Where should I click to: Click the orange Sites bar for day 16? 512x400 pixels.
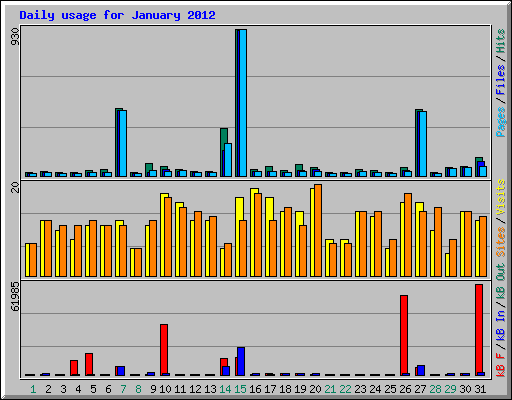point(258,235)
